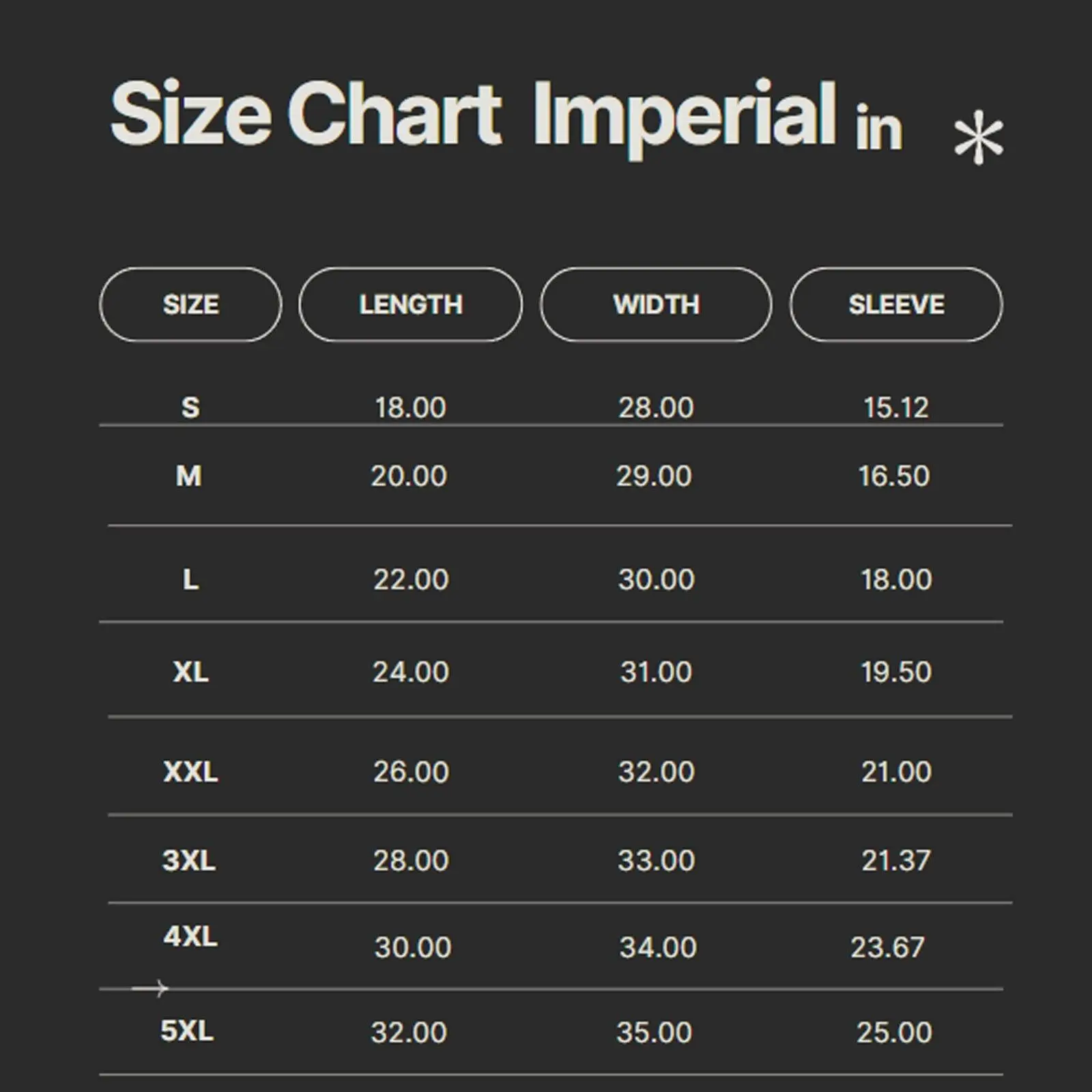Click the Size Chart Imperial title
This screenshot has height=1092, width=1092.
[472, 115]
